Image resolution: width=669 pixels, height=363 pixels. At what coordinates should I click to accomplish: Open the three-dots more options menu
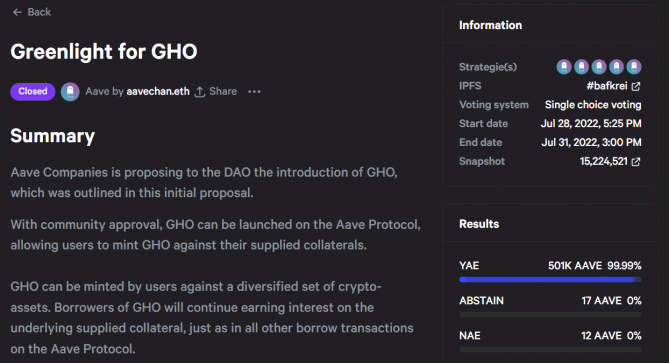coord(254,92)
